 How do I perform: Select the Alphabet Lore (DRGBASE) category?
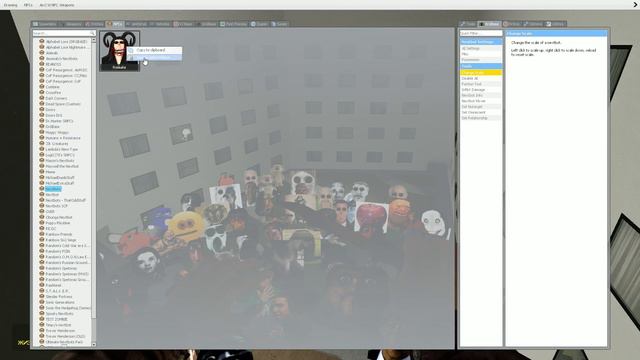tap(66, 42)
